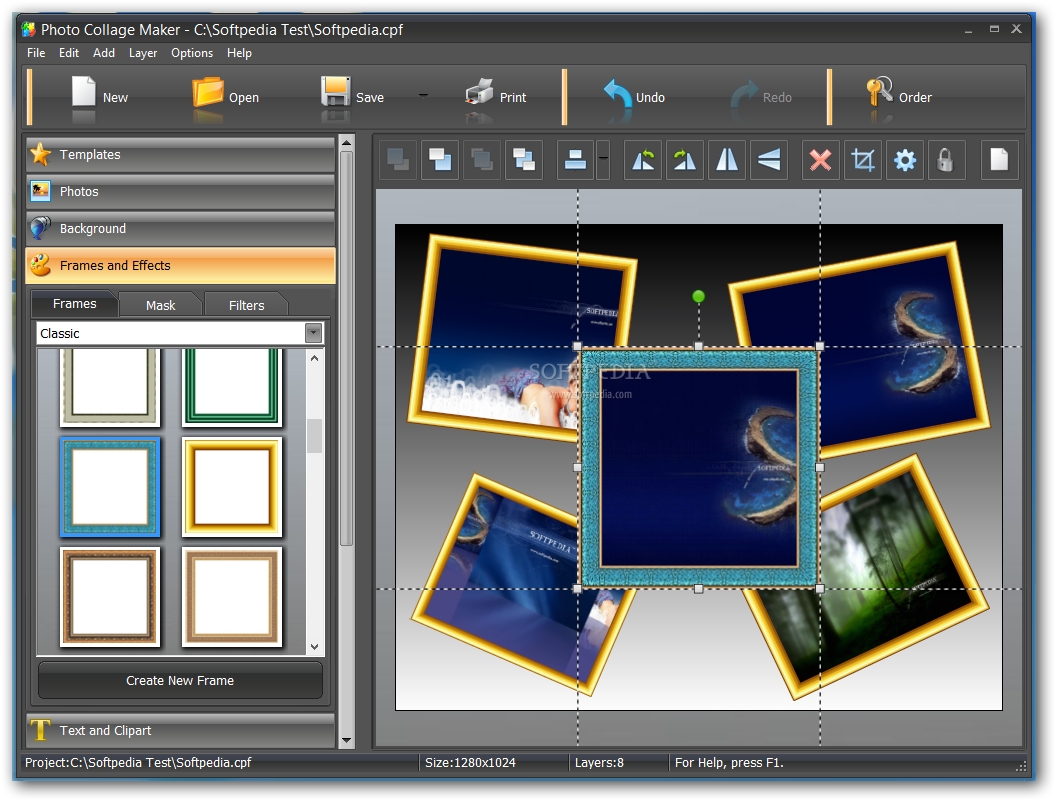Apply the teal patterned frame thumbnail
1056x801 pixels.
[110, 487]
